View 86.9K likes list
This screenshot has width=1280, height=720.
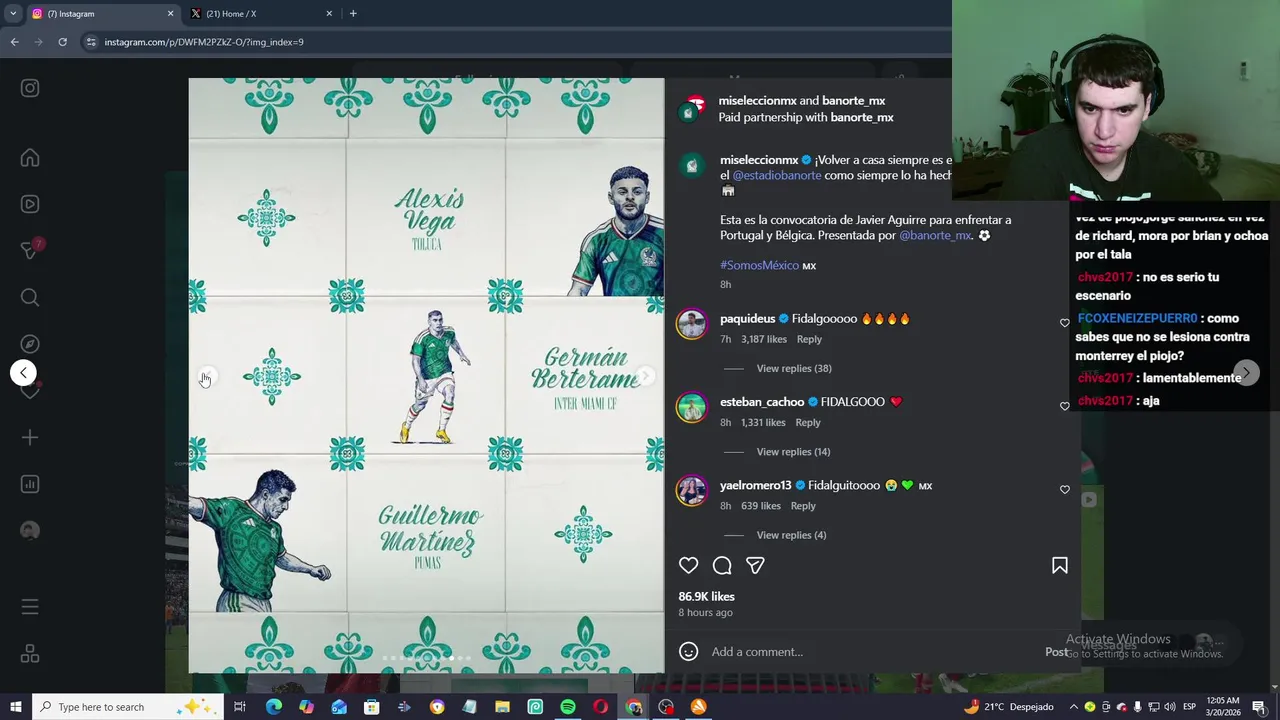coord(706,596)
